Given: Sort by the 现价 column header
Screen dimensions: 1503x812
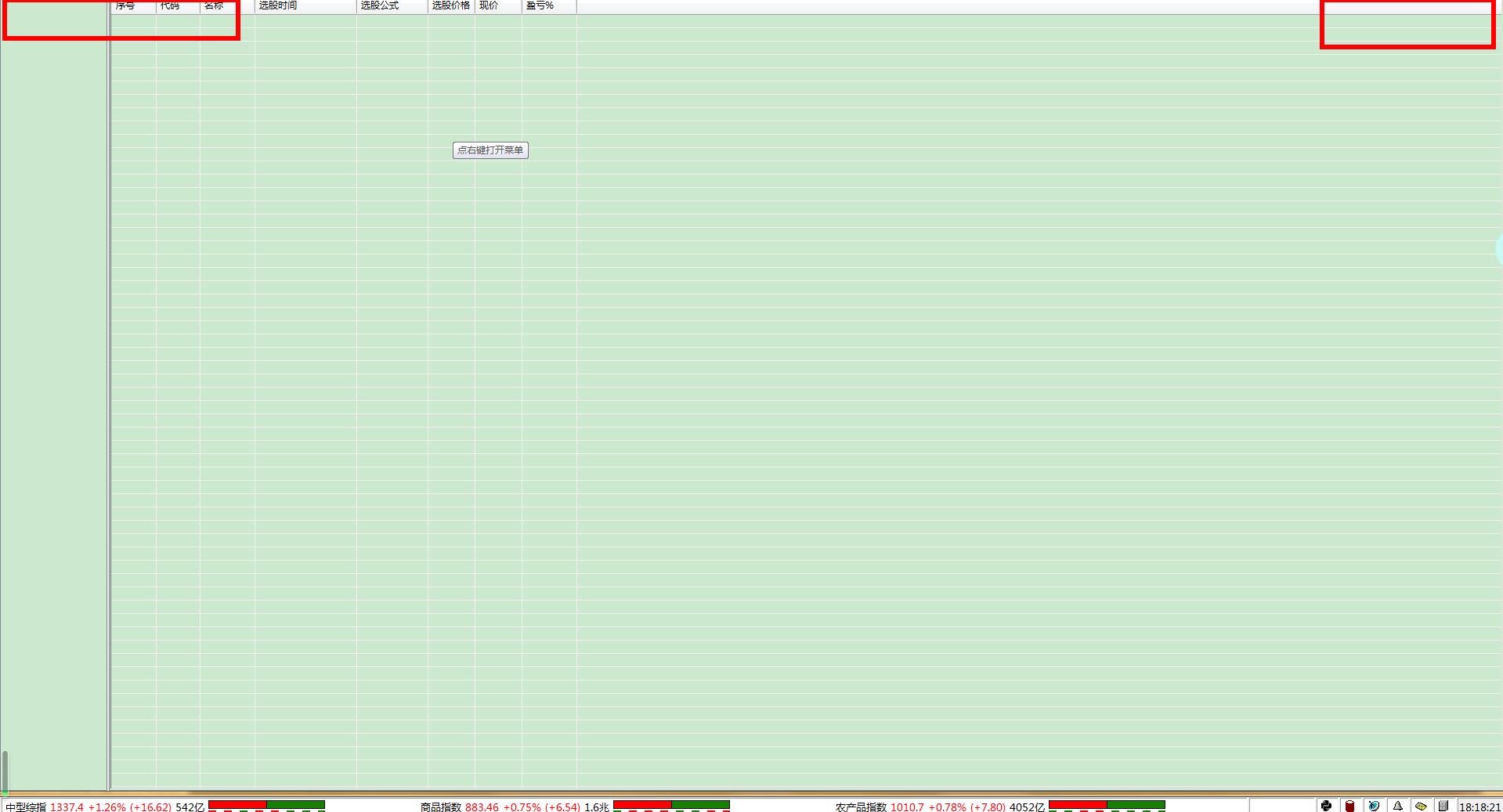Looking at the screenshot, I should click(498, 5).
